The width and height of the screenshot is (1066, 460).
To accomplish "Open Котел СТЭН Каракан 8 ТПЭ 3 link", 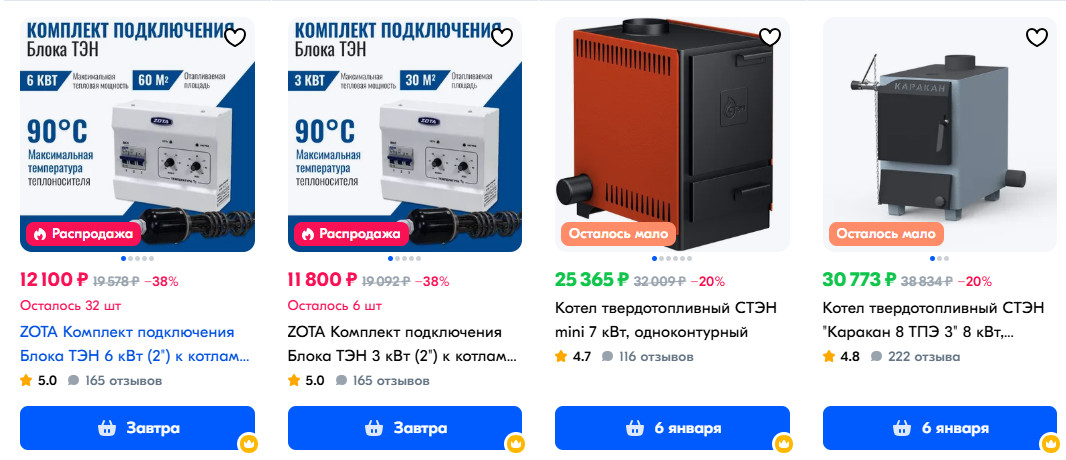I will 933,320.
